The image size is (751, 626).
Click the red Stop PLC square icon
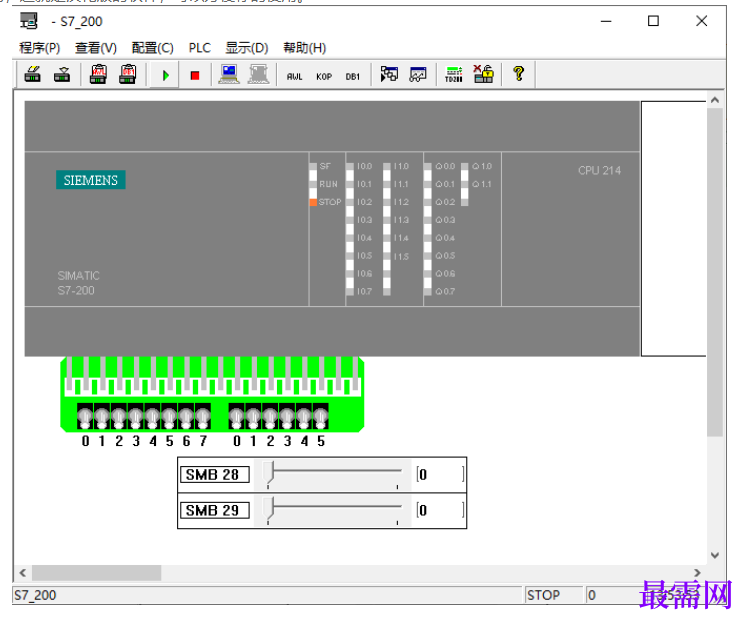(194, 75)
